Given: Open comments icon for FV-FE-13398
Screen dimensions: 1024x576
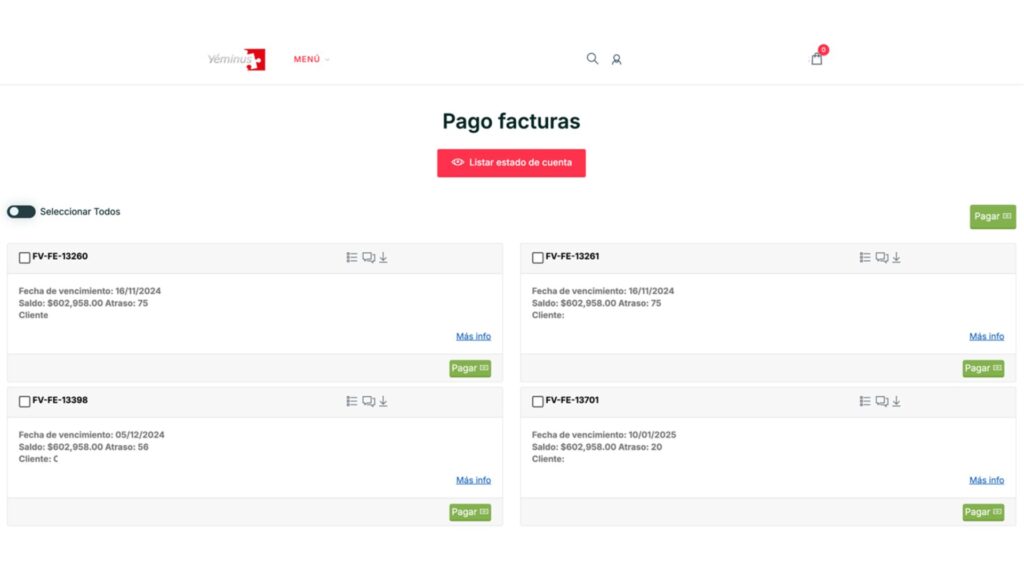Looking at the screenshot, I should (x=368, y=402).
